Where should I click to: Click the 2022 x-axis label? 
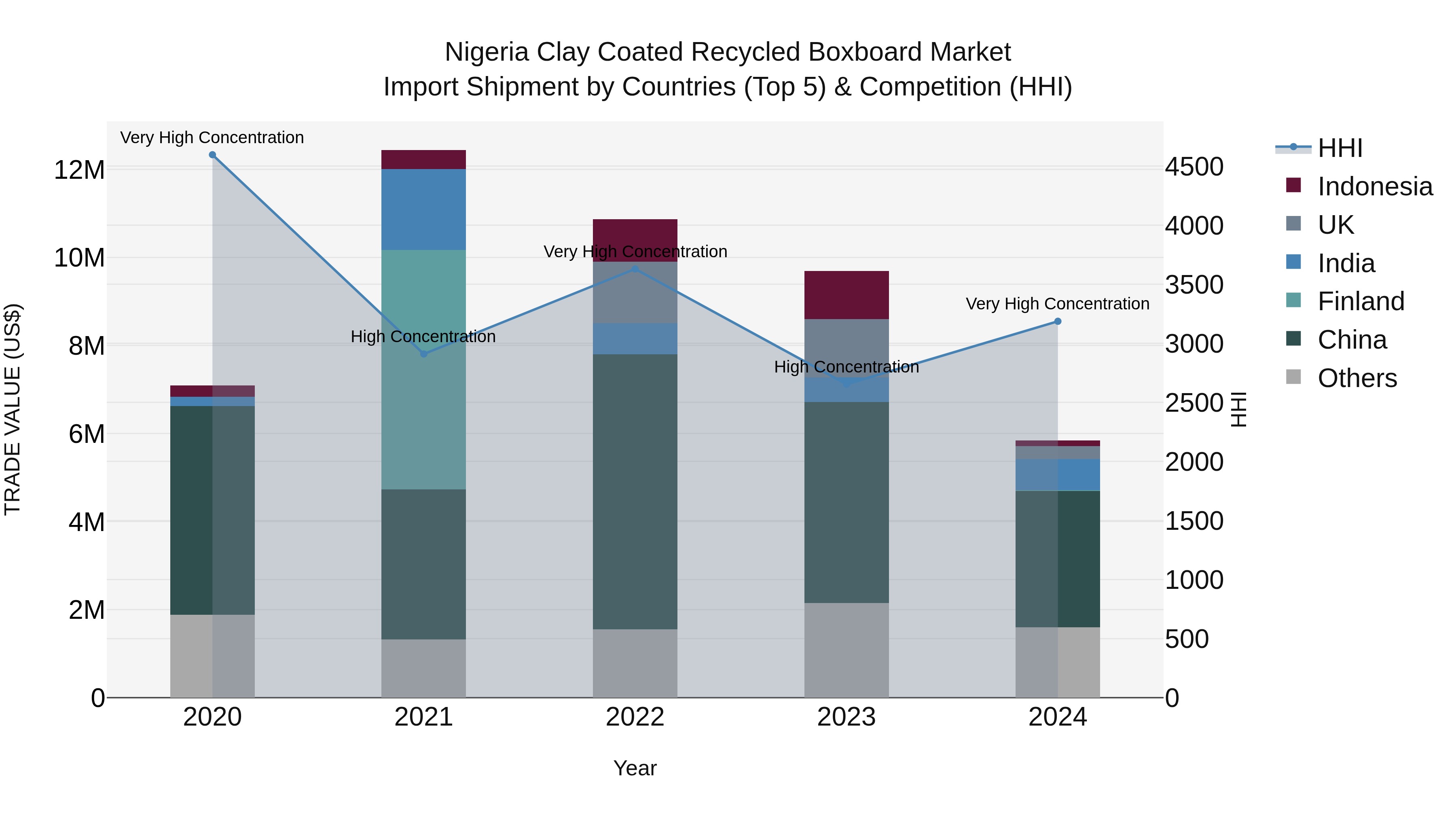pos(635,717)
